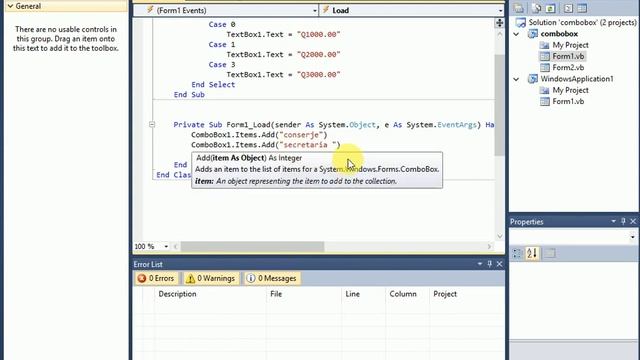
Task: Open the Properties object selector dropdown
Action: point(632,237)
